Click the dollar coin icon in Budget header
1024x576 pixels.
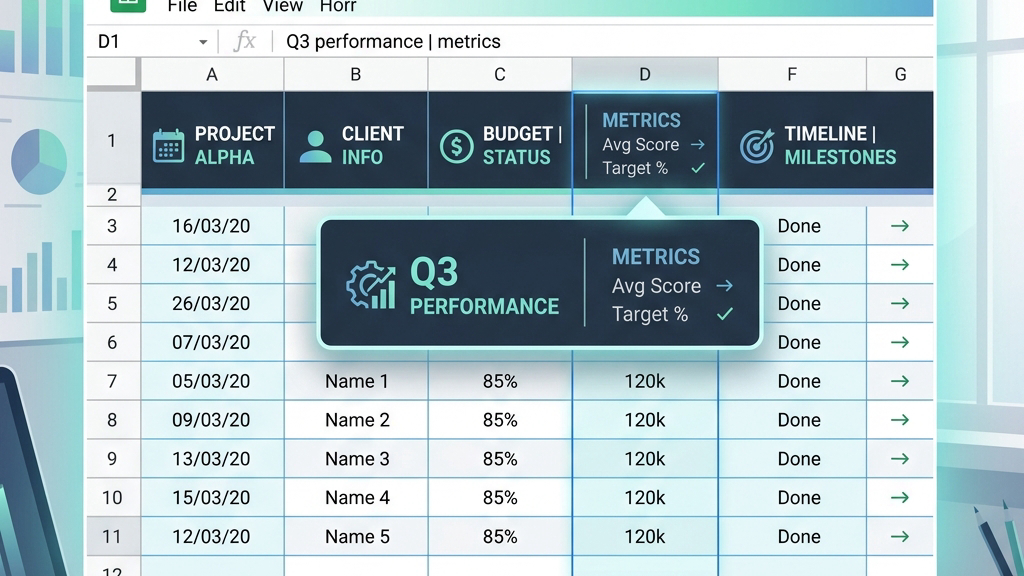(456, 146)
